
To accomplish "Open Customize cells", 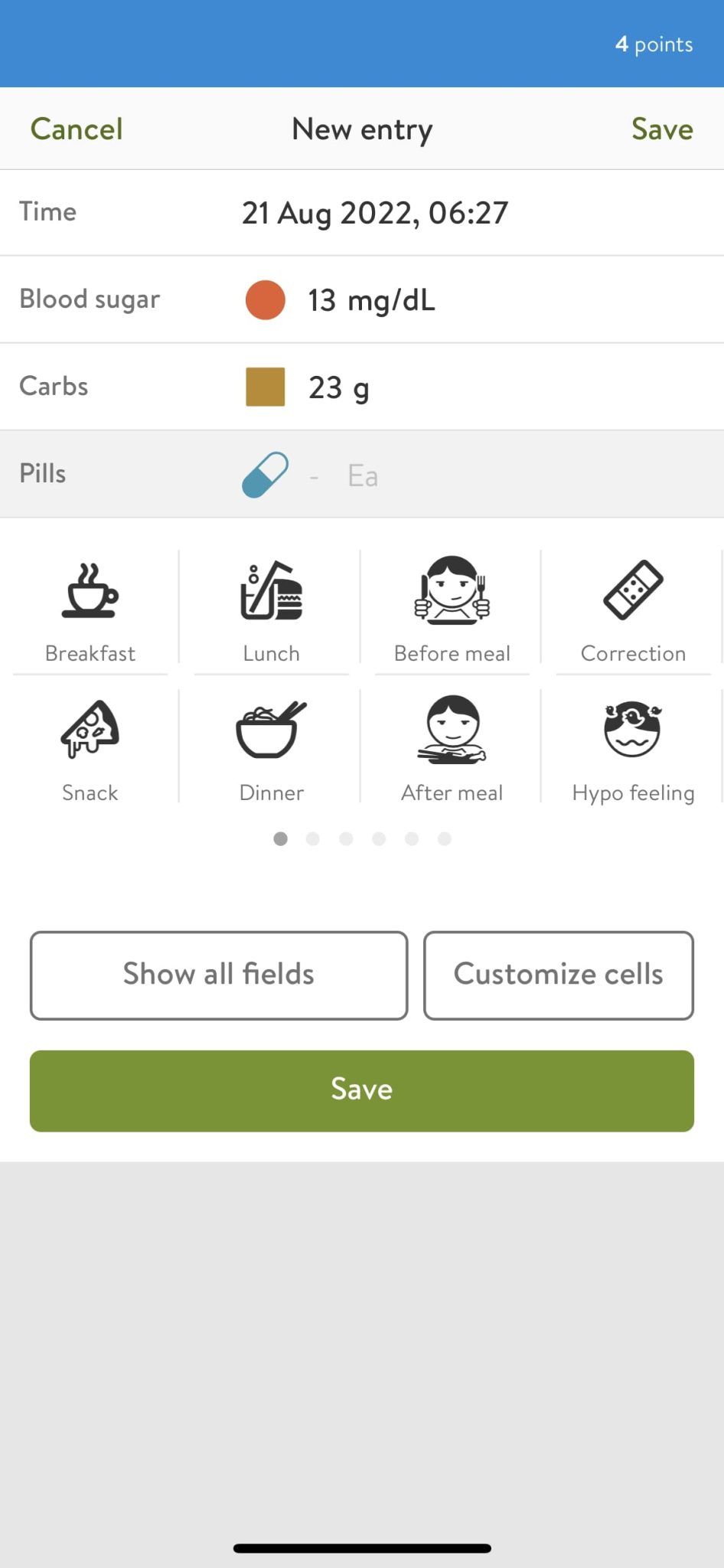I will click(558, 975).
